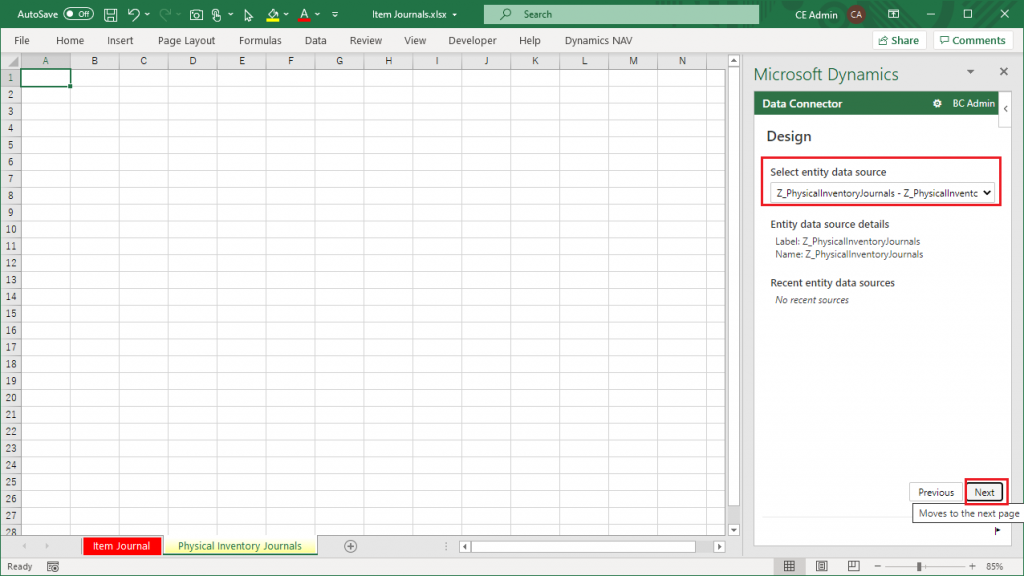This screenshot has height=576, width=1024.
Task: Open Customize Quick Access Toolbar menu
Action: 335,14
